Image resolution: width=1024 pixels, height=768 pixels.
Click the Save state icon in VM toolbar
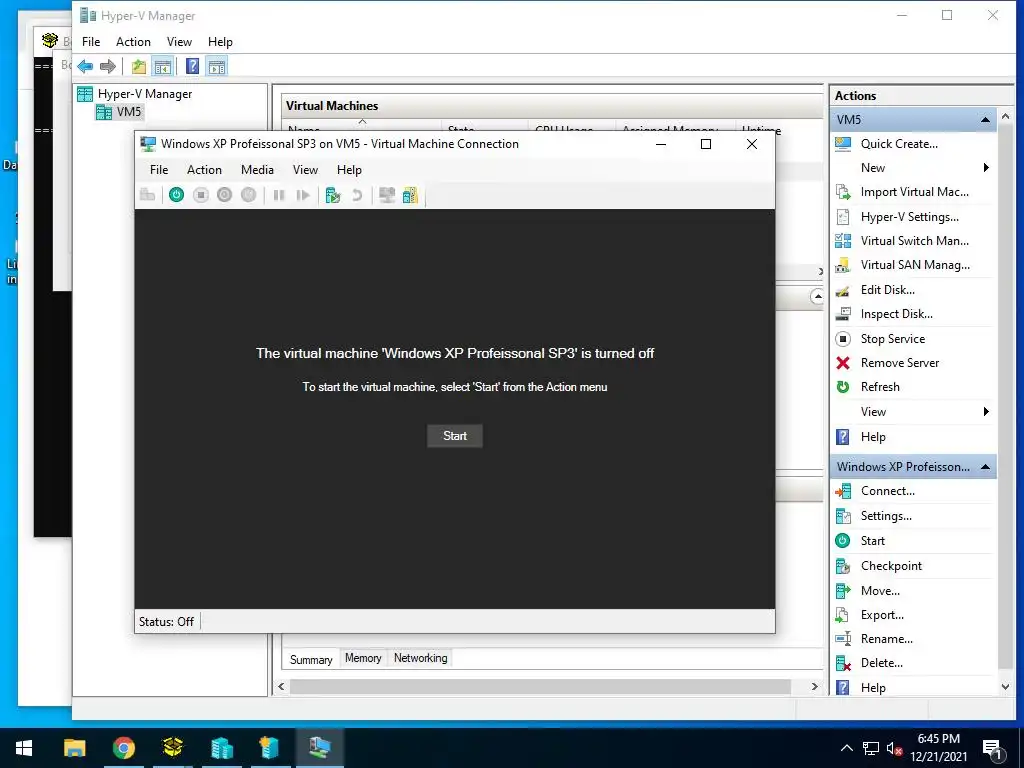click(x=249, y=195)
